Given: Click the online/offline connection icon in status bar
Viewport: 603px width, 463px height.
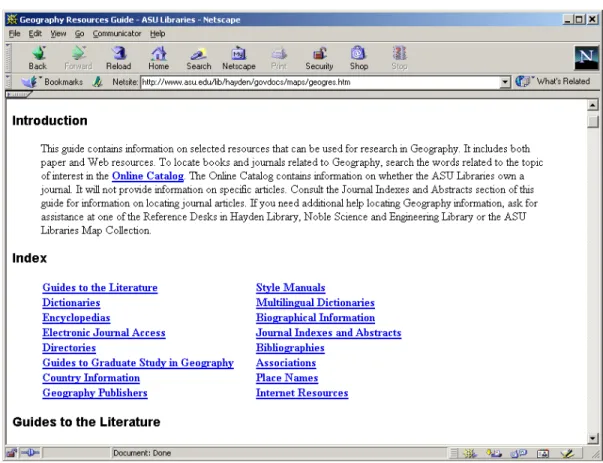Looking at the screenshot, I should point(30,453).
